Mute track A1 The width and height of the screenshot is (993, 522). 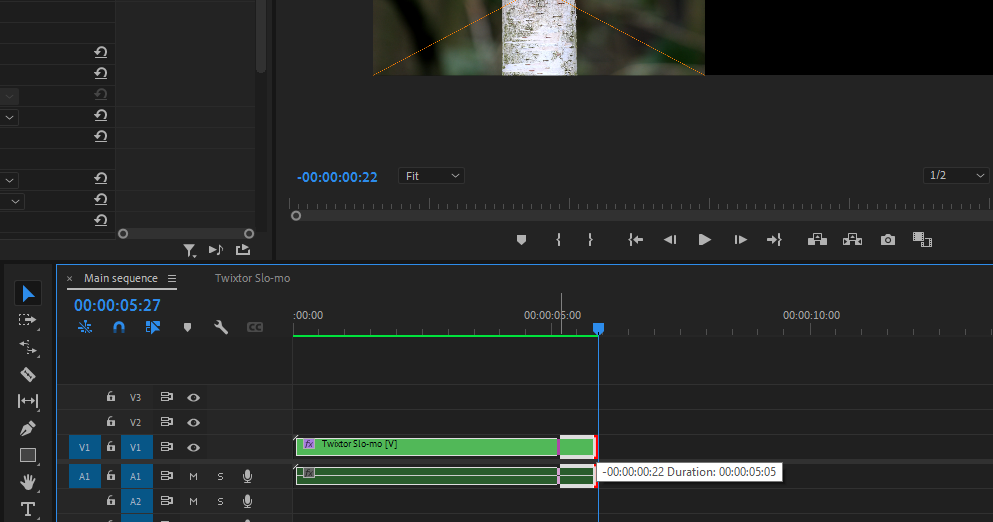click(193, 476)
